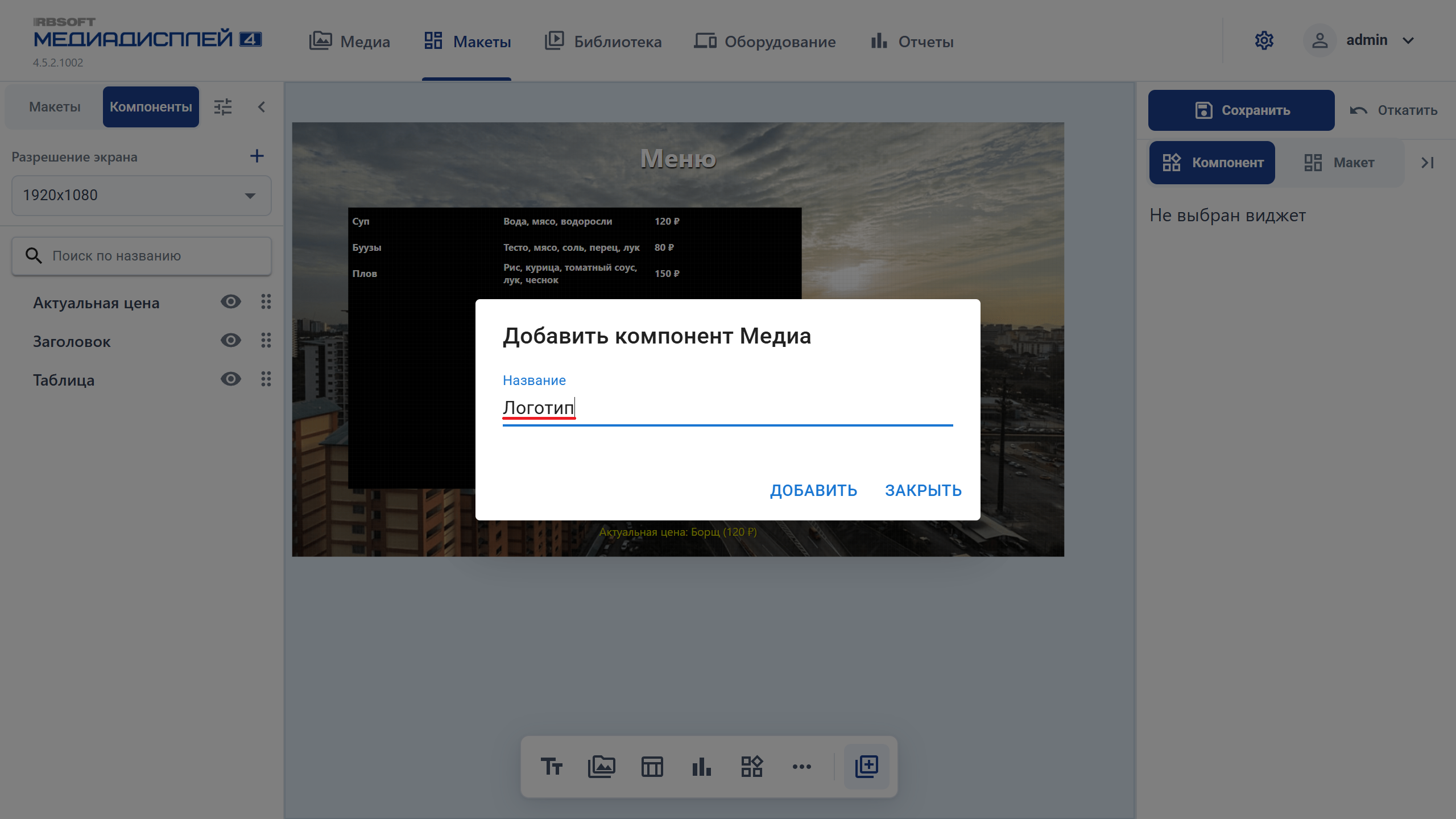Select the Заголовок component in list
This screenshot has height=819, width=1456.
(x=72, y=341)
